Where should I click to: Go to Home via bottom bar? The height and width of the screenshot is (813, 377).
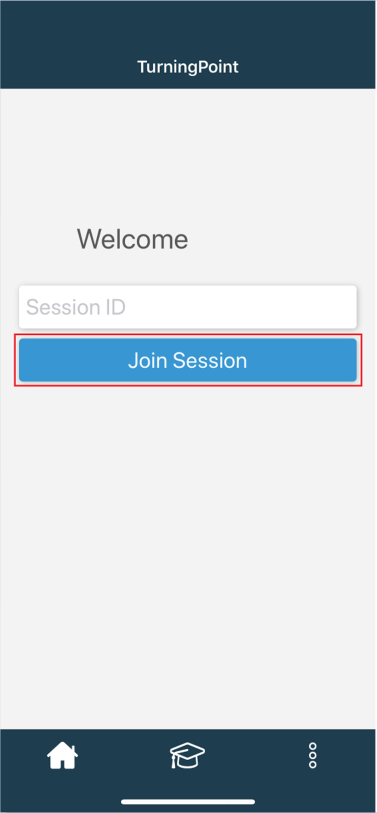tap(63, 755)
